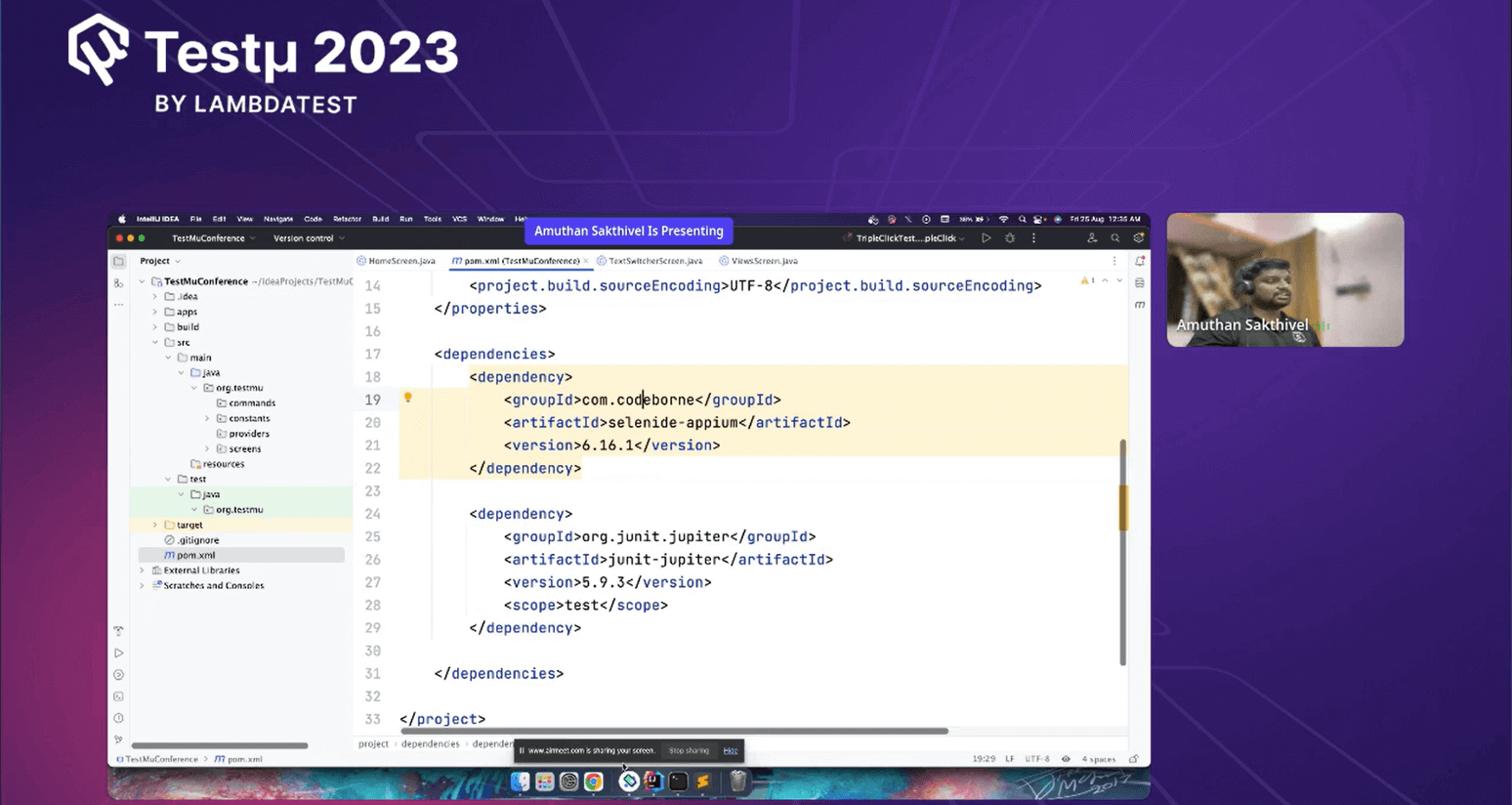Click the yellow warning indicator in editor
Screen dimensions: 1512x805
1086,281
